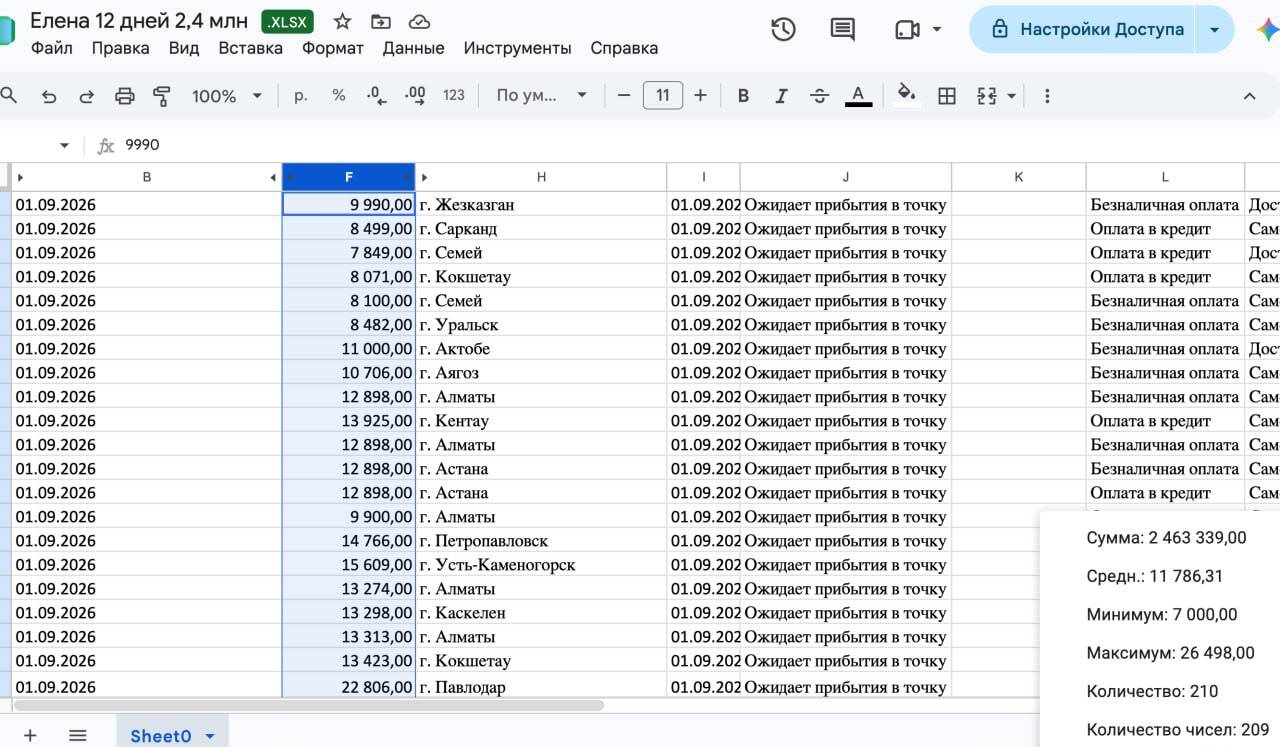The width and height of the screenshot is (1280, 747).
Task: Show all sheets list icon
Action: [78, 735]
